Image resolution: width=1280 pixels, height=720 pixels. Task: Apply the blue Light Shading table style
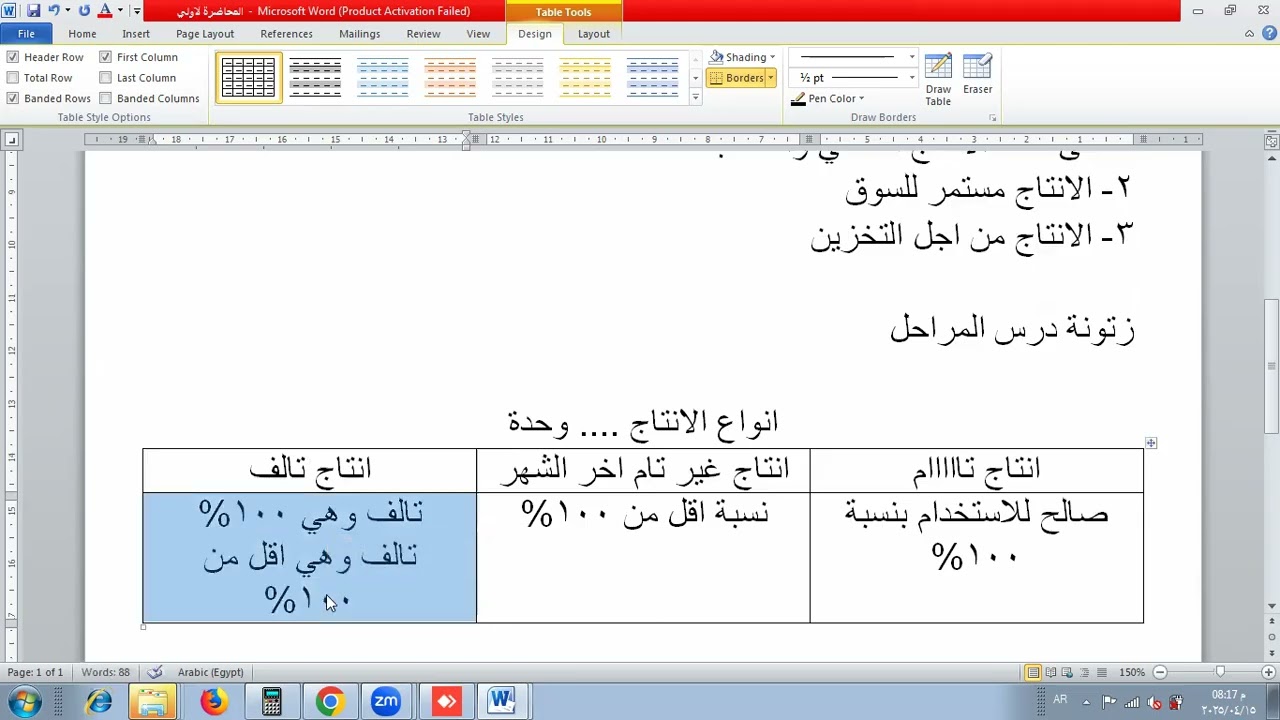point(383,77)
